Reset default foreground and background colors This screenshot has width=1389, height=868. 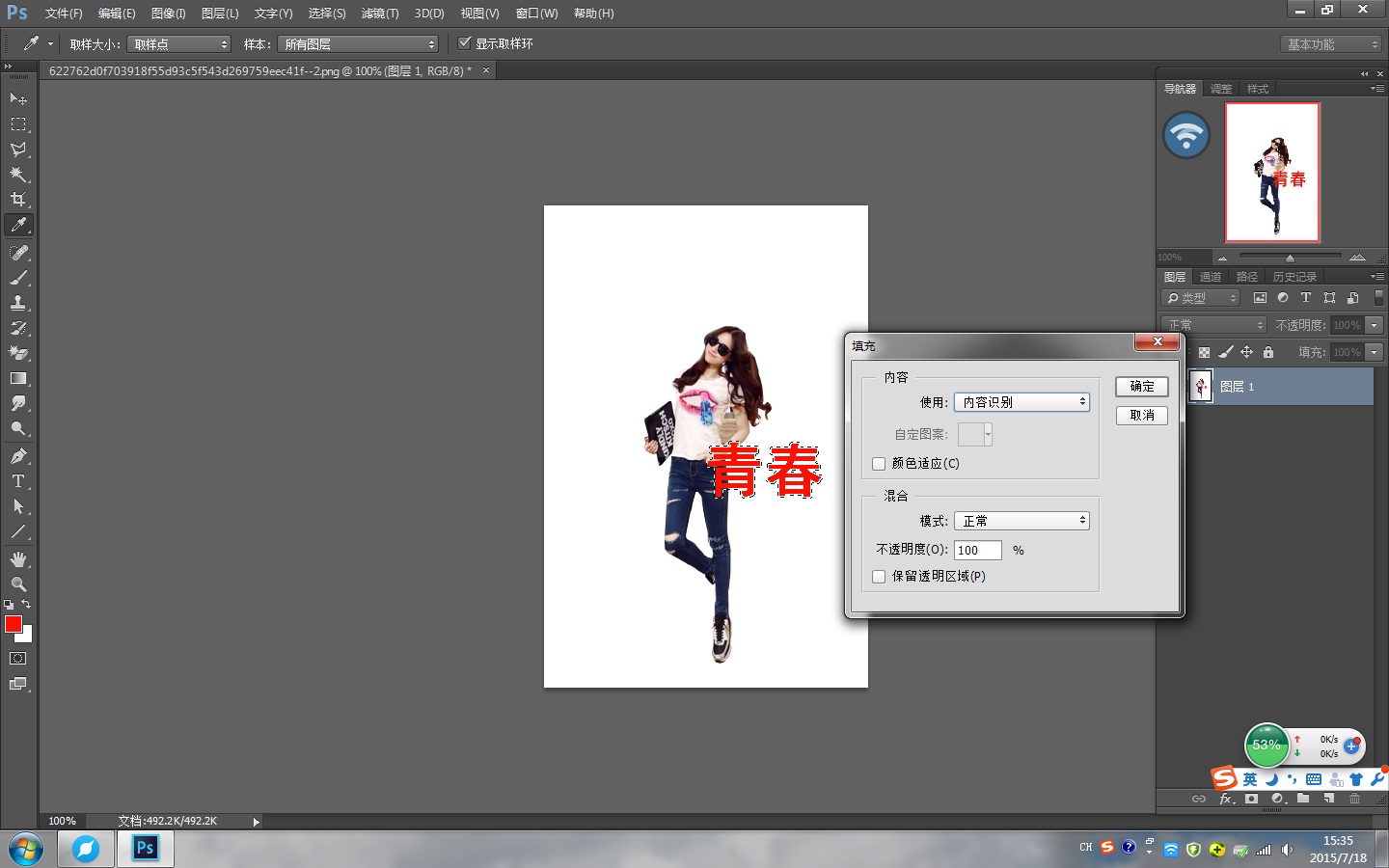9,605
